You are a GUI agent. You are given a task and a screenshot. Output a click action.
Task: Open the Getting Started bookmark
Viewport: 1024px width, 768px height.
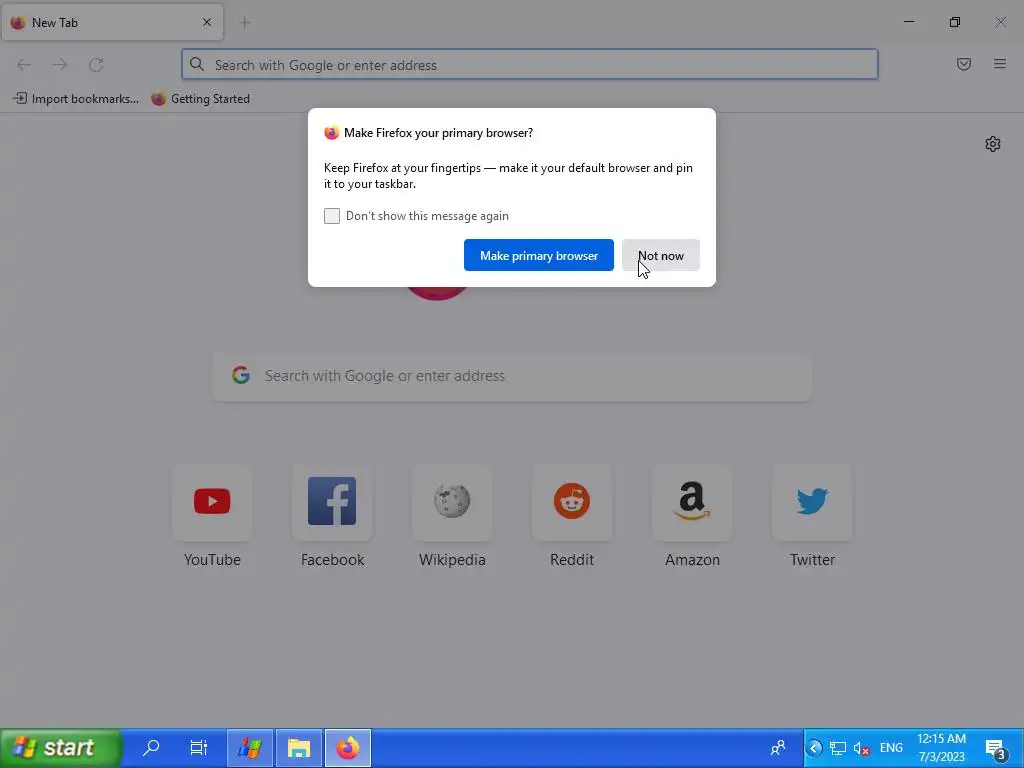200,99
